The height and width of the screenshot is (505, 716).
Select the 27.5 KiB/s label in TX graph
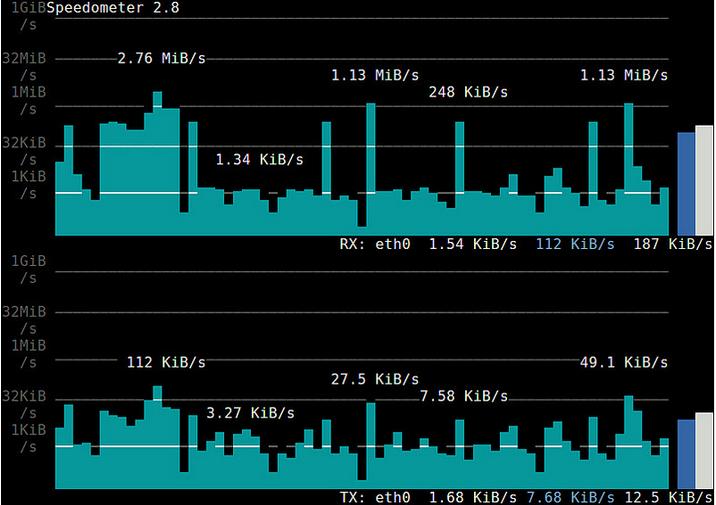click(375, 379)
